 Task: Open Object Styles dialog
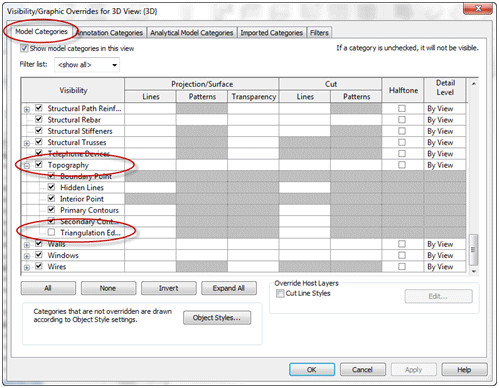click(x=217, y=318)
